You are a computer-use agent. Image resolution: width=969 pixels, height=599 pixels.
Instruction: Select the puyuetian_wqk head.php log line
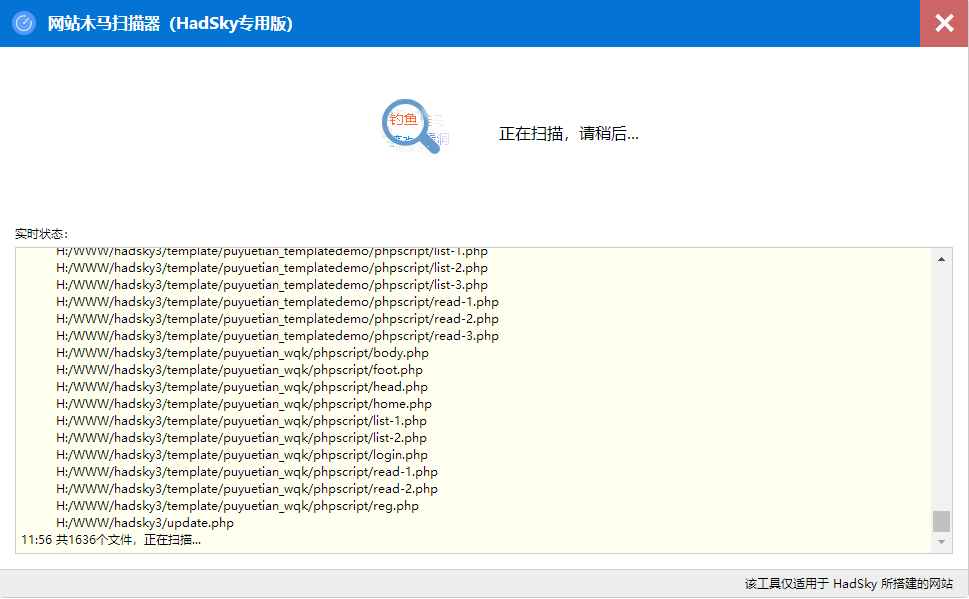(x=242, y=387)
